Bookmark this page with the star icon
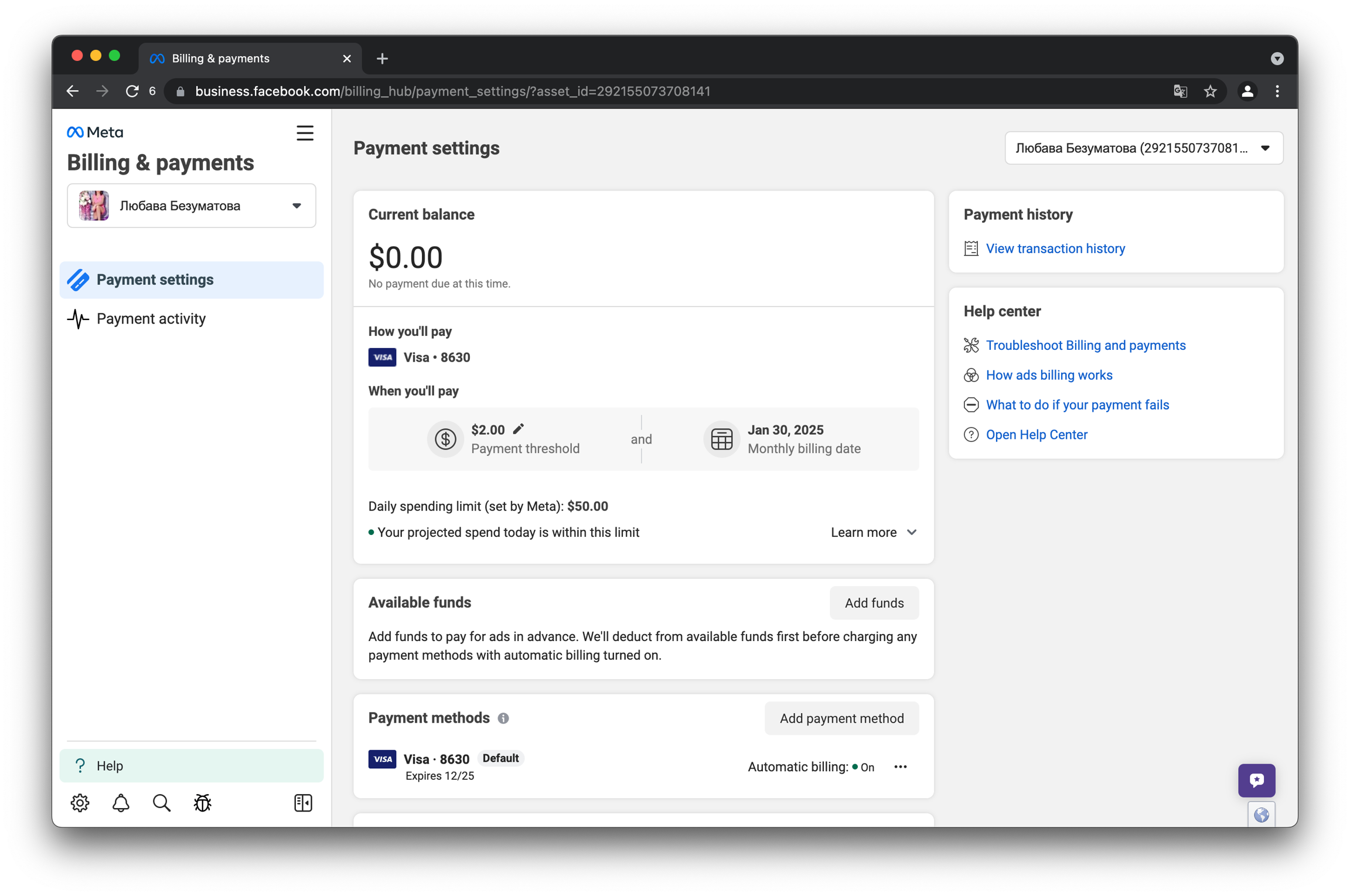This screenshot has height=896, width=1350. tap(1211, 91)
